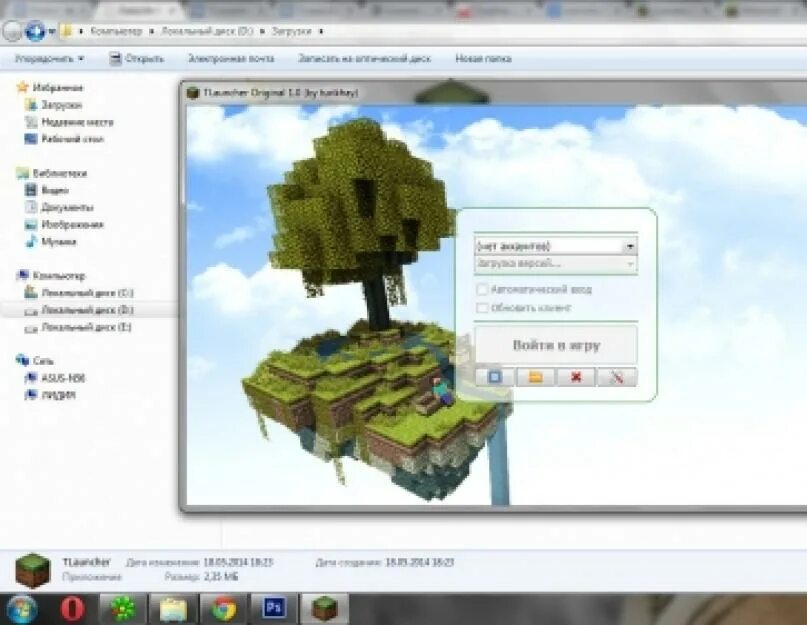Go forward with the Explorer forward arrow
The image size is (807, 625).
[x=35, y=31]
